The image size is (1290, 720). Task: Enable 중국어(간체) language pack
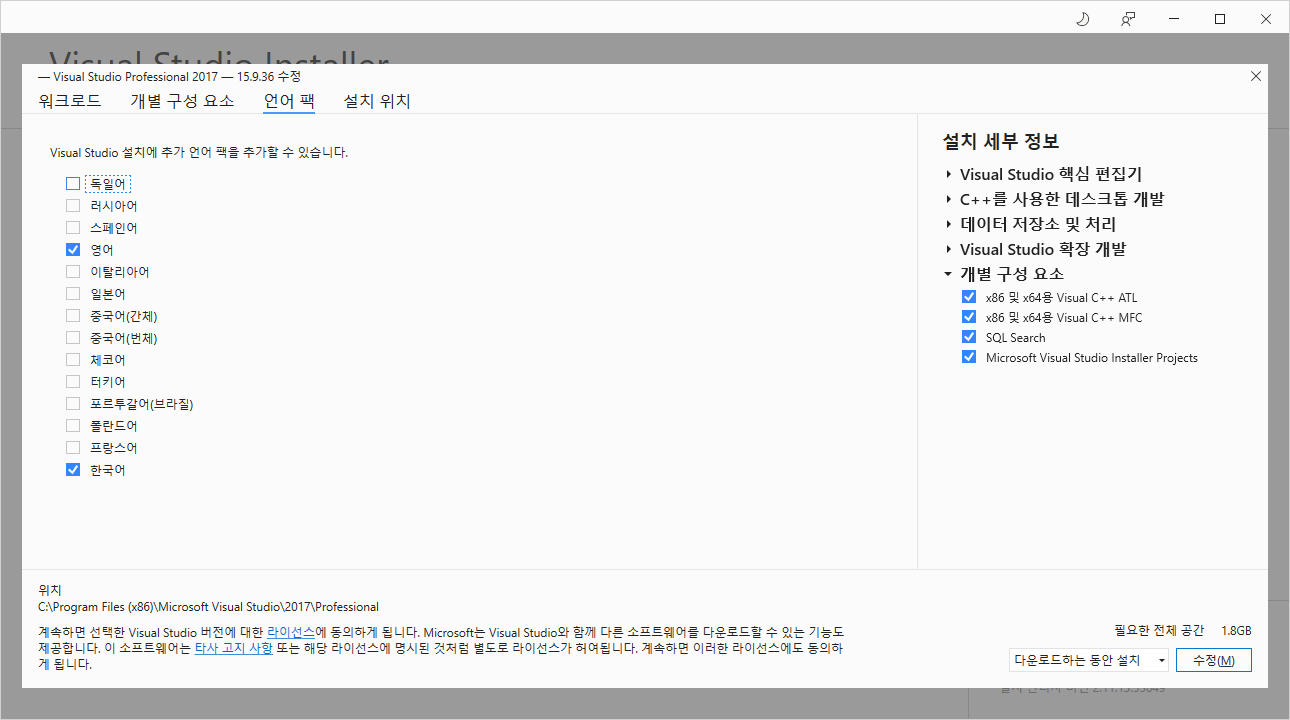73,316
